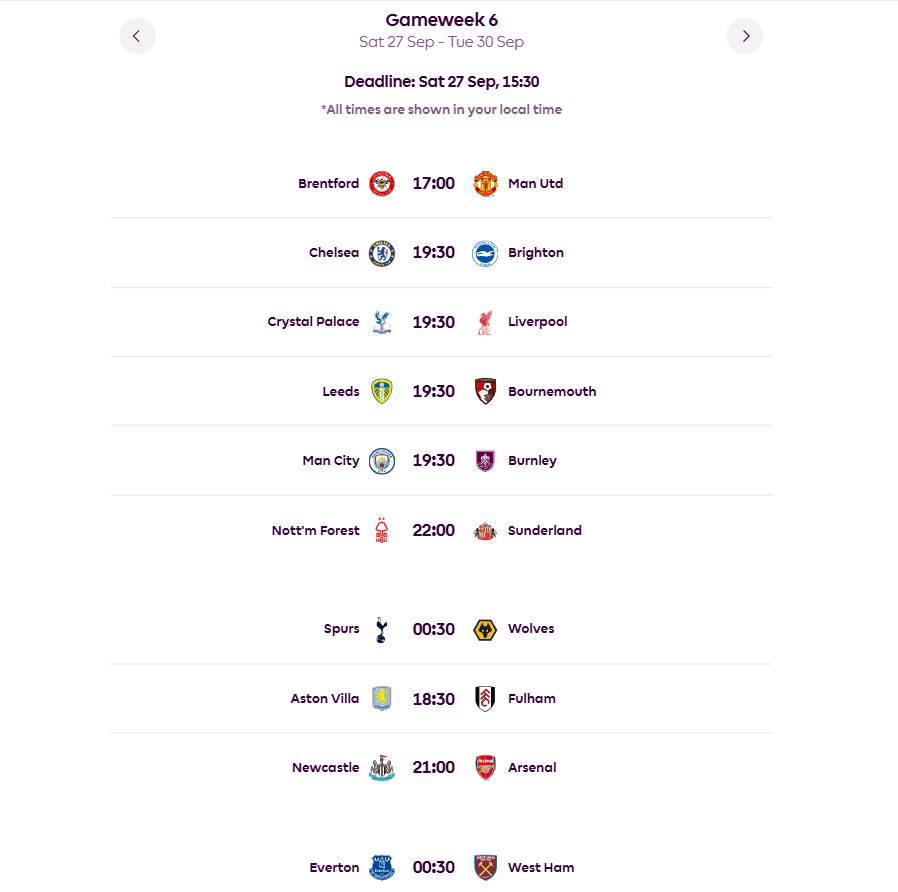Open the Sunderland team name link
The height and width of the screenshot is (892, 898).
[544, 531]
